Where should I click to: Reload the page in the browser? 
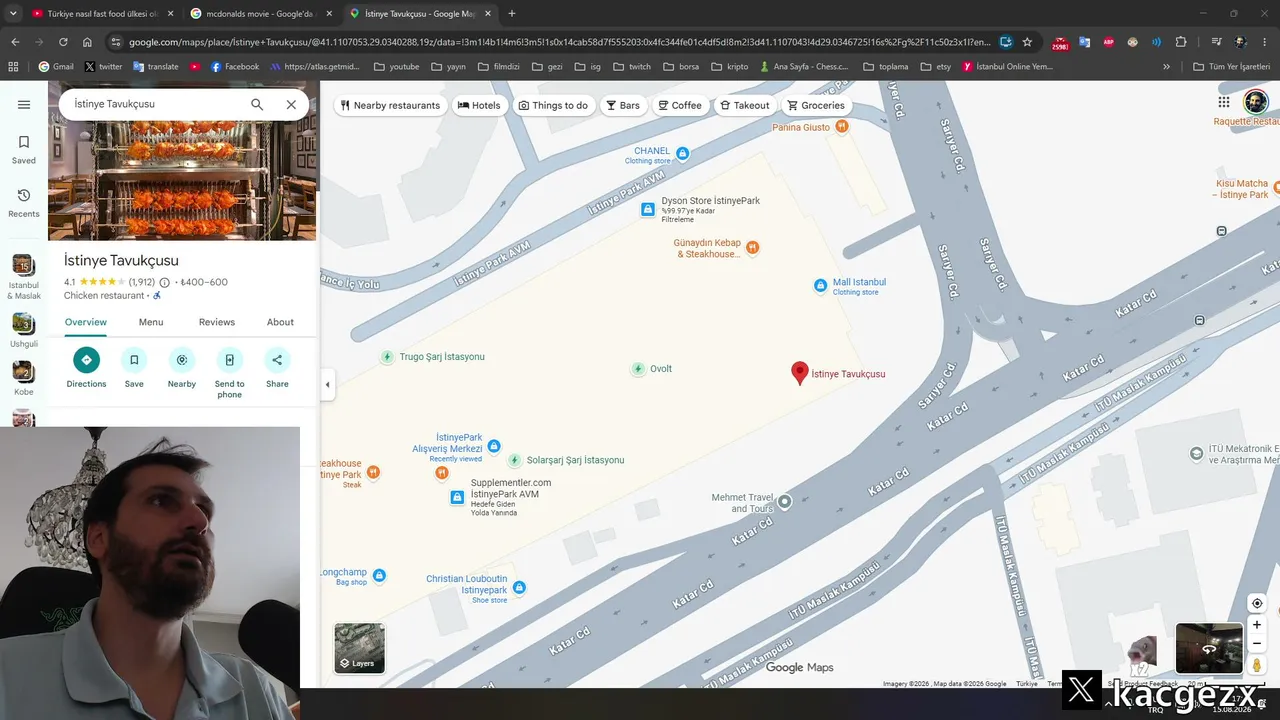[63, 42]
